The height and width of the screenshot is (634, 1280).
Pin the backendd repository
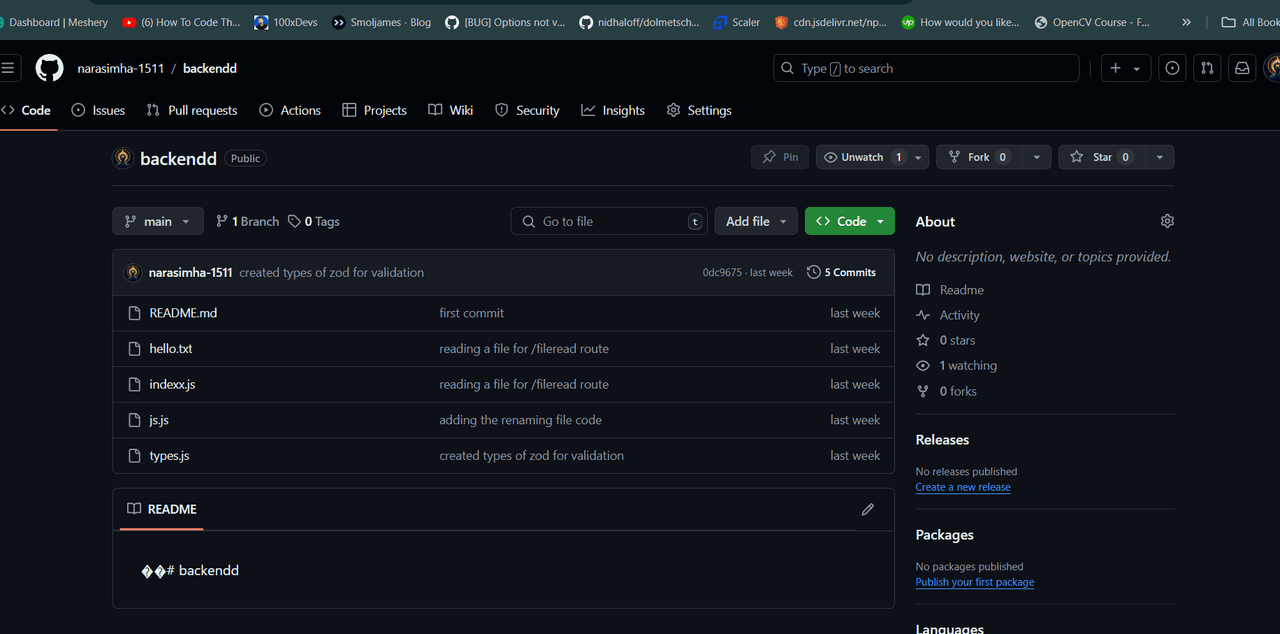tap(780, 157)
